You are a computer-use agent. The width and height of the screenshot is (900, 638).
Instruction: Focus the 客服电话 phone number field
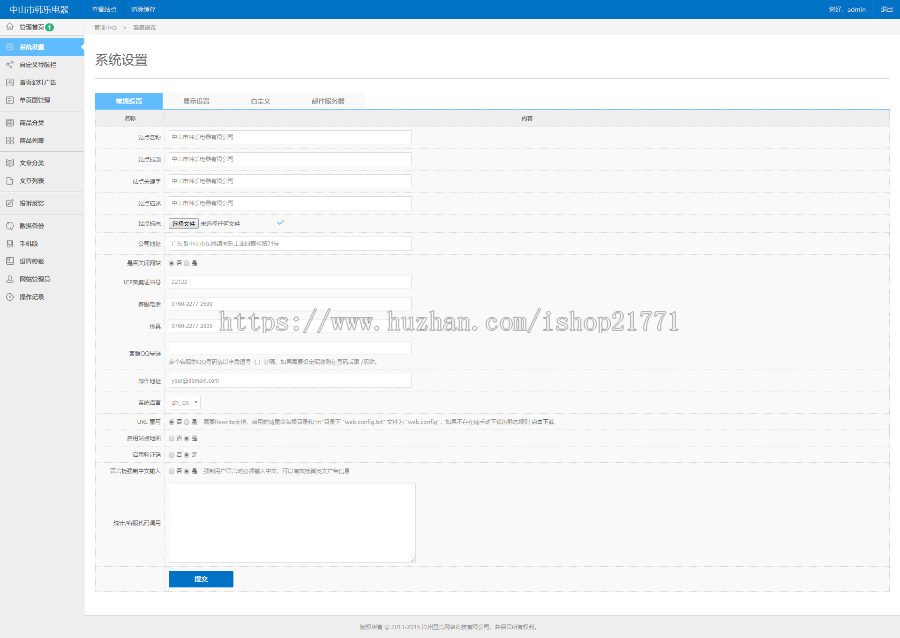pyautogui.click(x=290, y=304)
